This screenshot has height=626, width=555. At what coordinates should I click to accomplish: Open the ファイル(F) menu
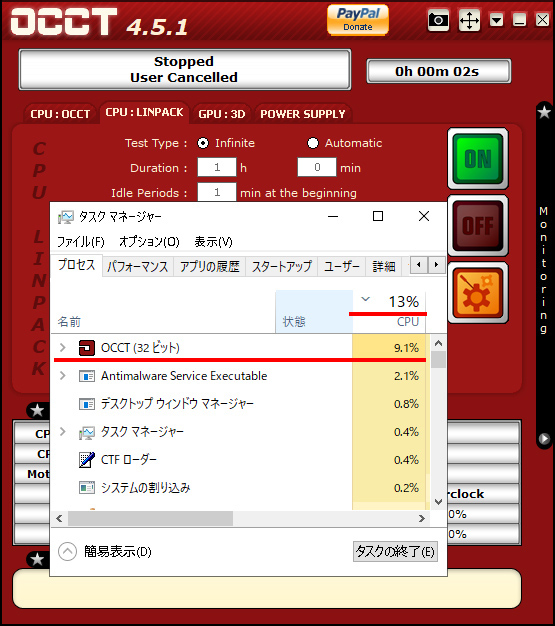click(81, 242)
